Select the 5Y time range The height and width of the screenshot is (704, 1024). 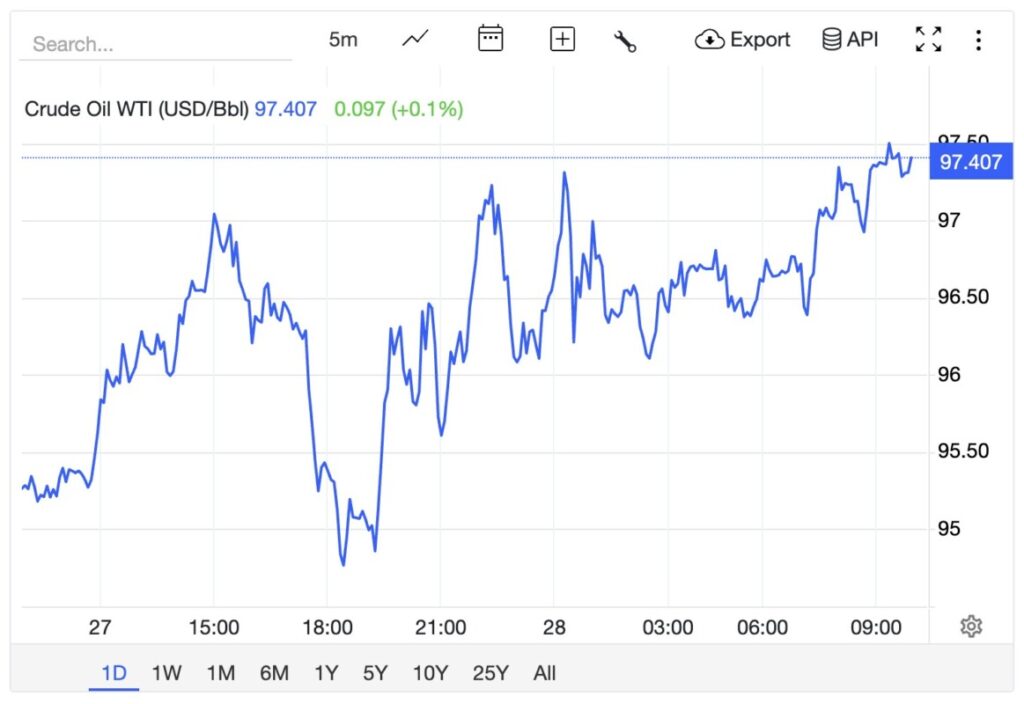pos(375,673)
